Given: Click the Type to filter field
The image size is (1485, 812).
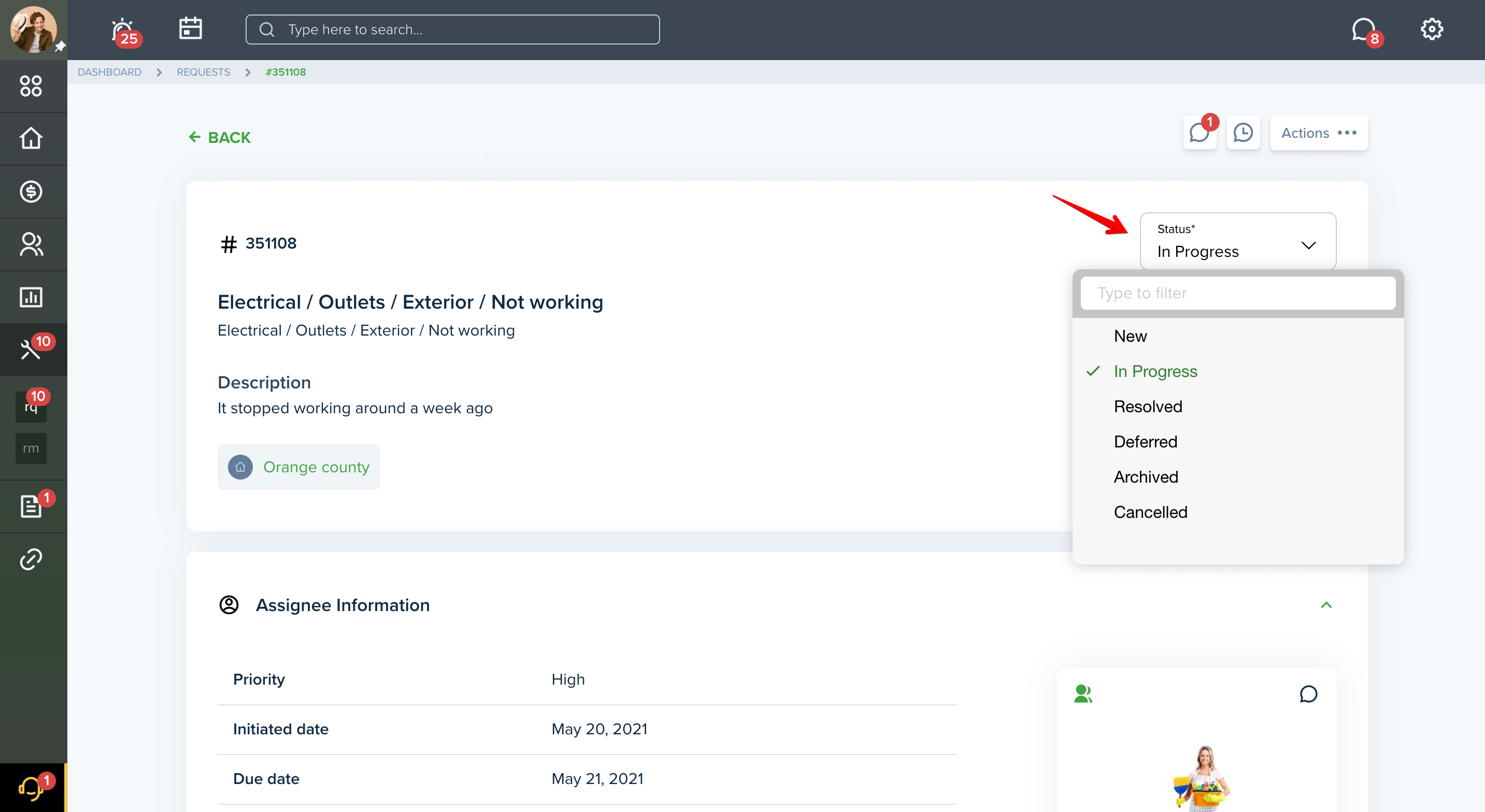Looking at the screenshot, I should (1238, 293).
